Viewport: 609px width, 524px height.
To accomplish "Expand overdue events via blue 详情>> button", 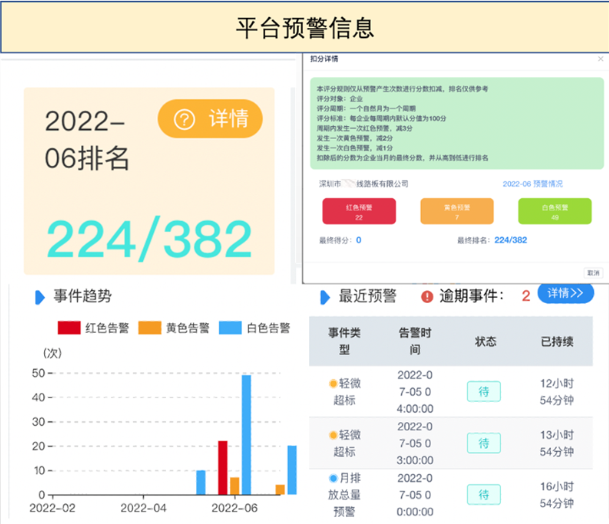I will (565, 293).
